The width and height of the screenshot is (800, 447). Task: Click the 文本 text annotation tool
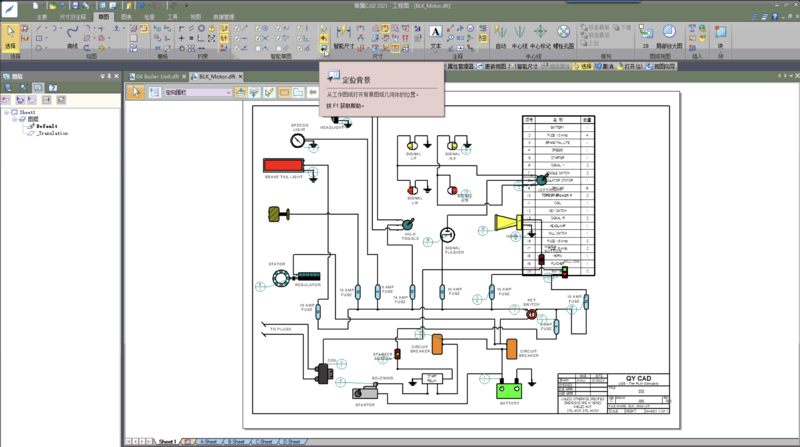click(x=435, y=36)
